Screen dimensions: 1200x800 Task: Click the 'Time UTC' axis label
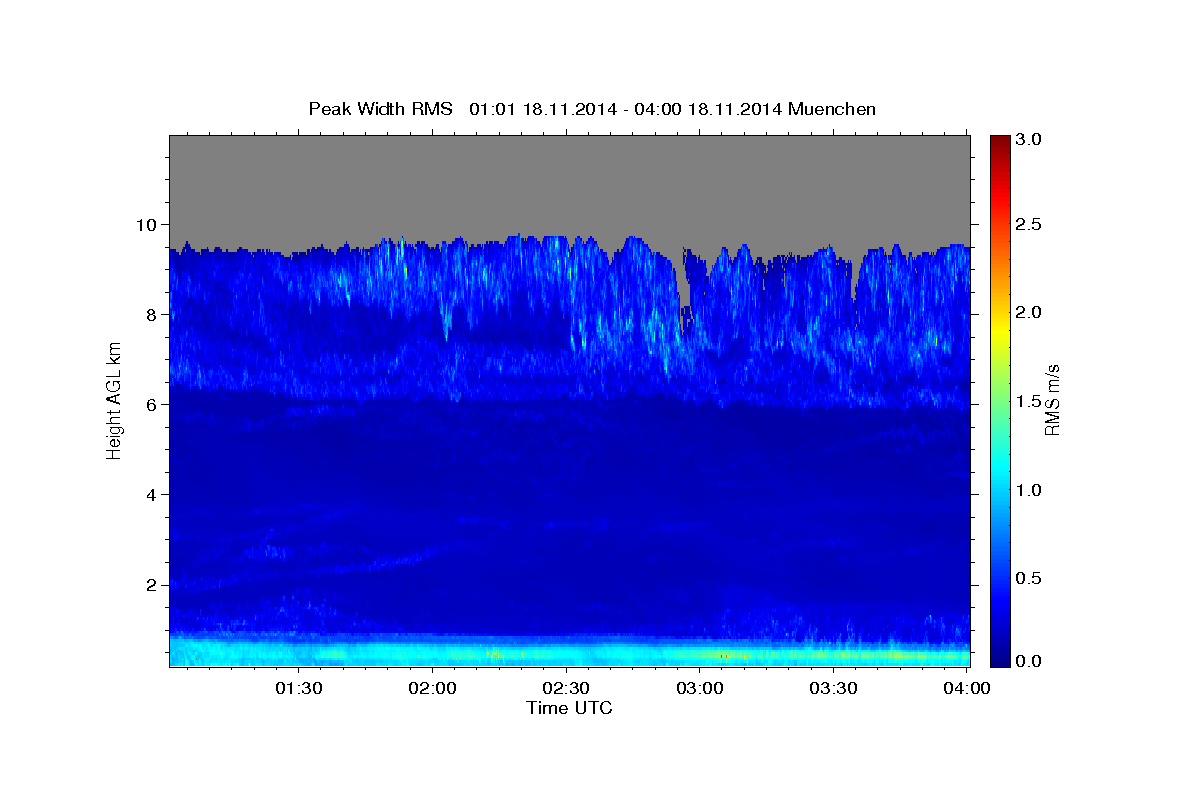tap(569, 708)
